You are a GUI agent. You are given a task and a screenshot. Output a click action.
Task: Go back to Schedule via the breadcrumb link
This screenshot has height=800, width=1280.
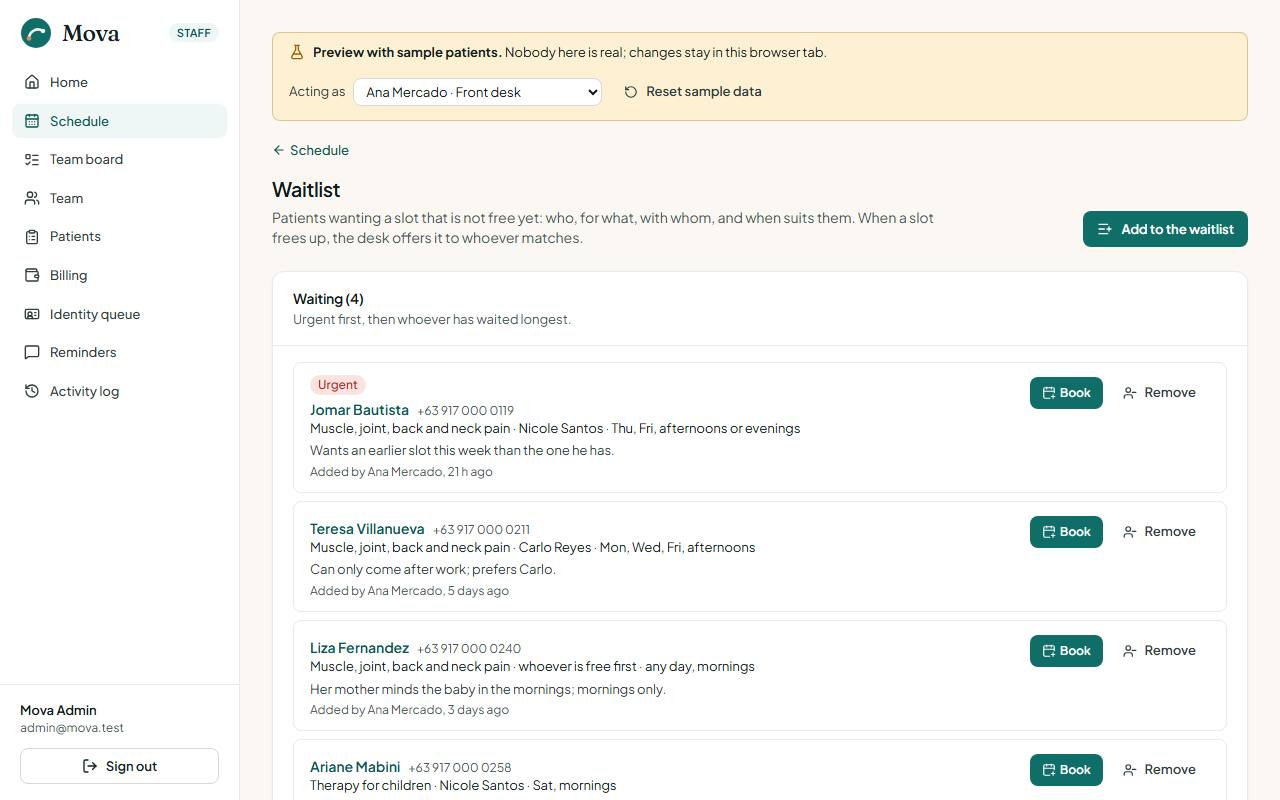tap(311, 150)
